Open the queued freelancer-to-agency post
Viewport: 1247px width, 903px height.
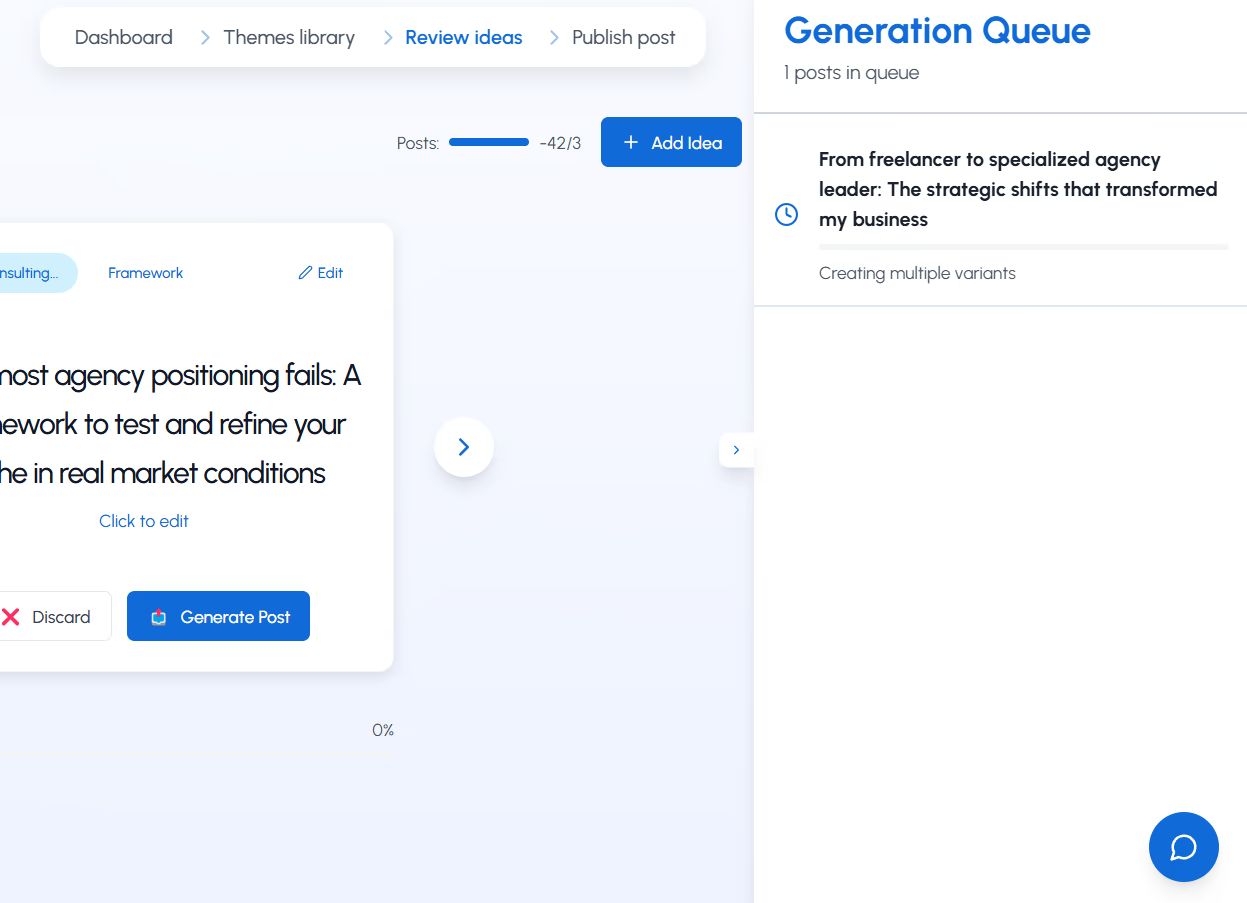(1018, 189)
